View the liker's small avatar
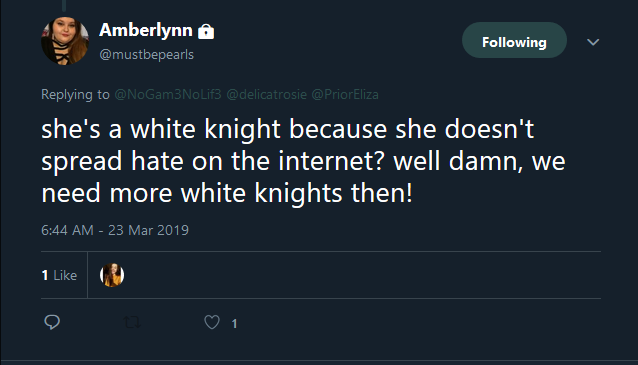This screenshot has height=365, width=638. [112, 275]
